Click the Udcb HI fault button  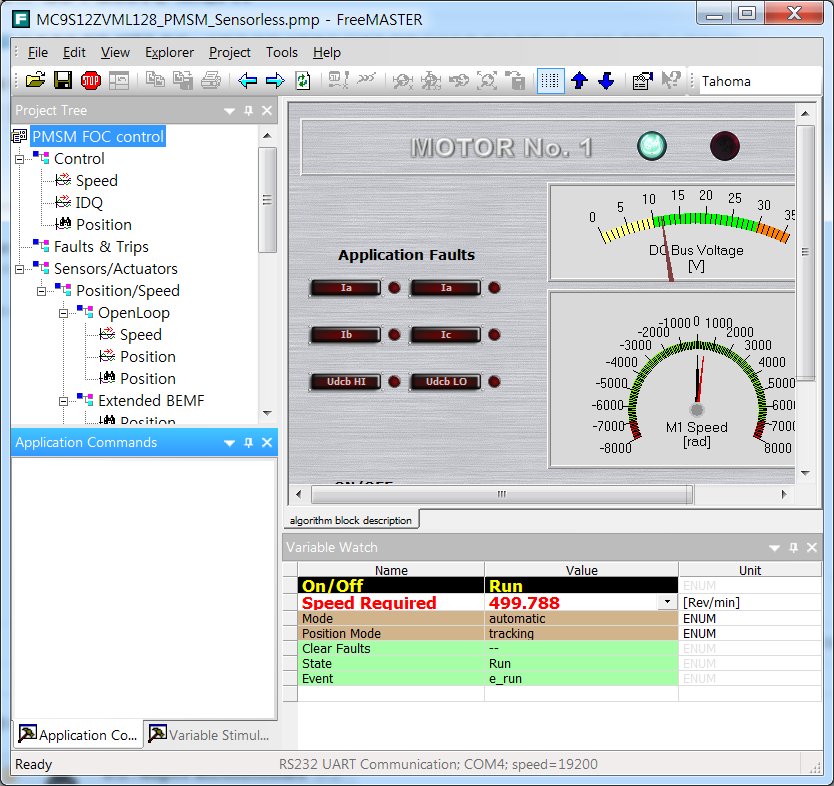point(345,382)
